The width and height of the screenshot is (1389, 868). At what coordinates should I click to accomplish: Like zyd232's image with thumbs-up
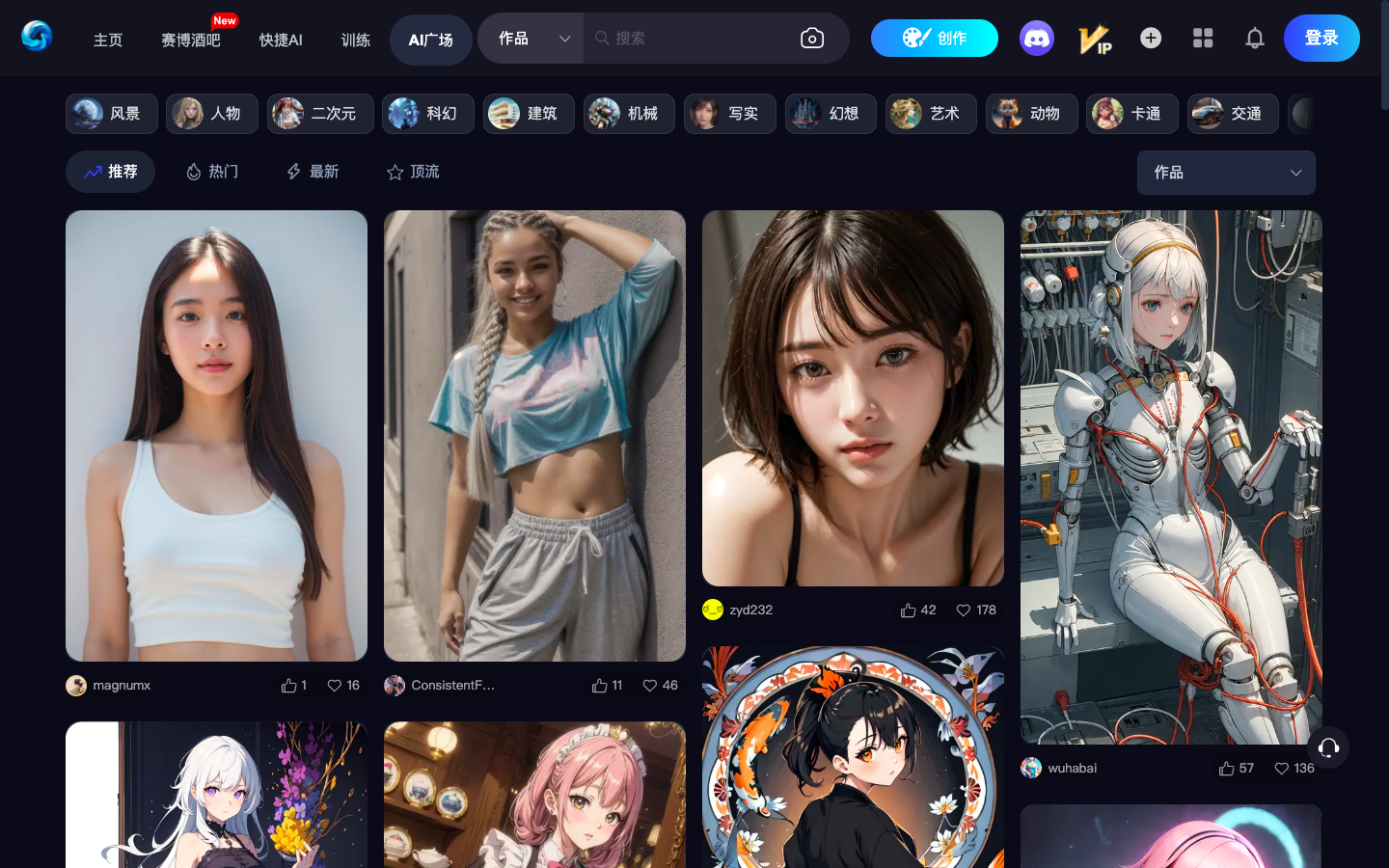click(x=908, y=610)
